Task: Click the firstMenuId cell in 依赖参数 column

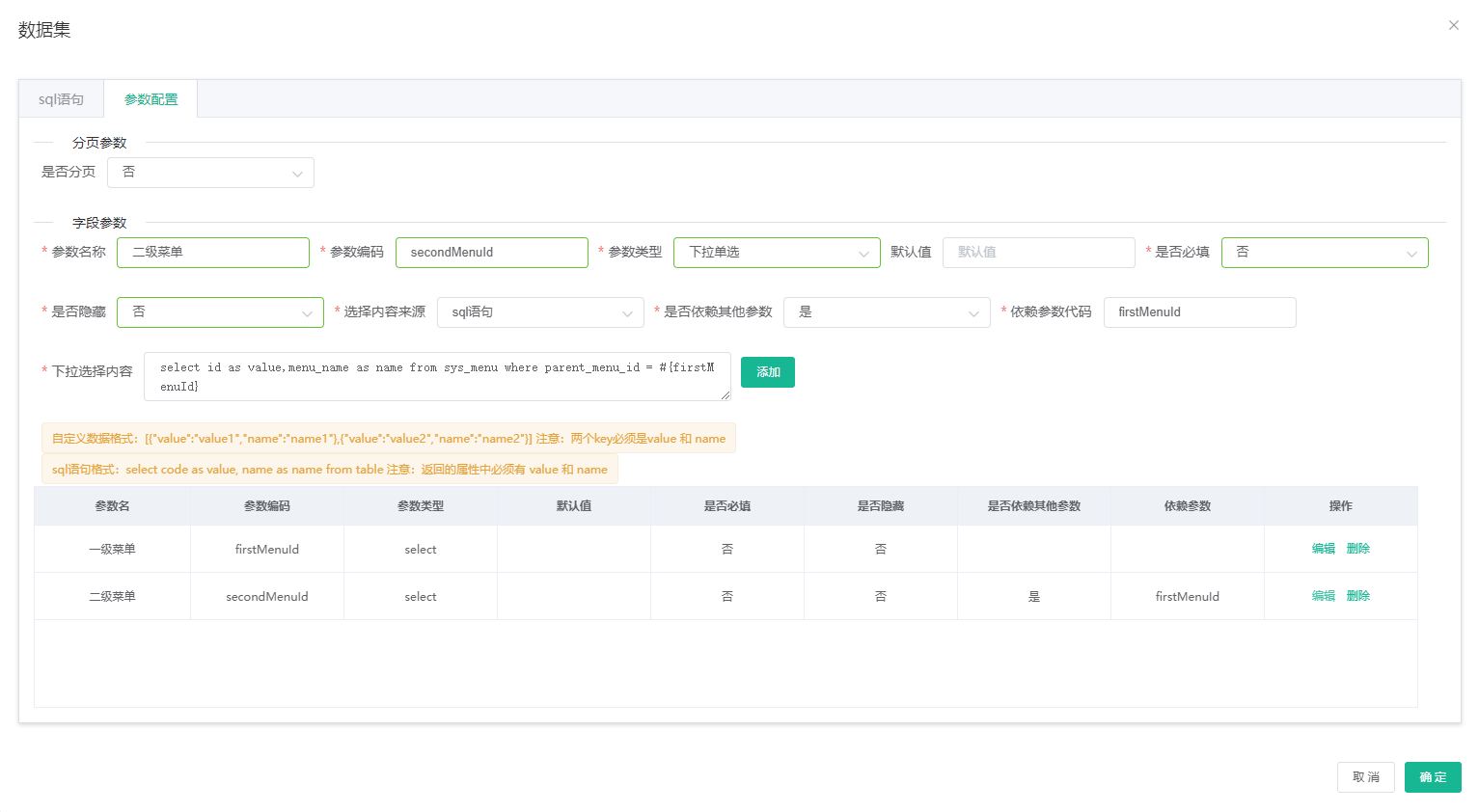Action: 1188,597
